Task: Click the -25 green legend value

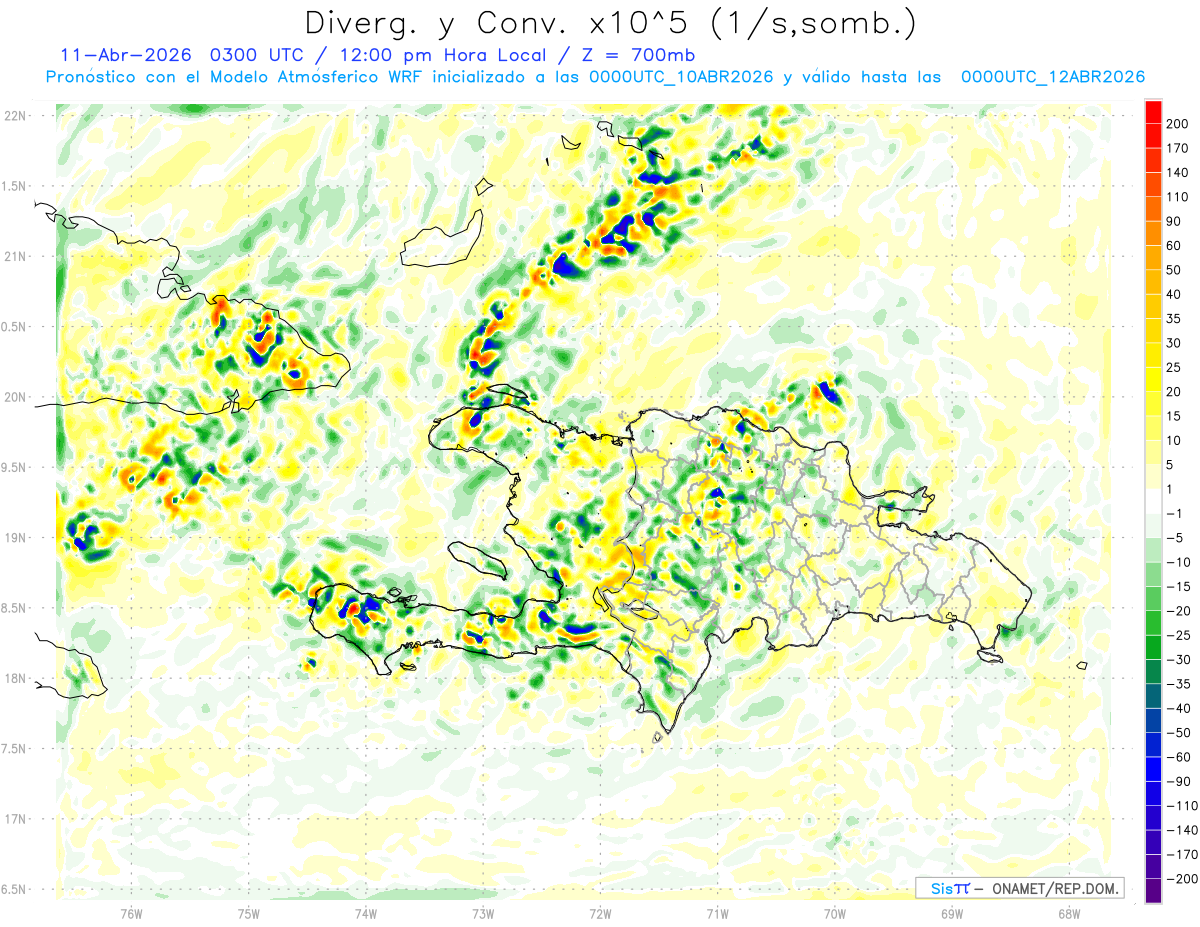Action: 1174,635
